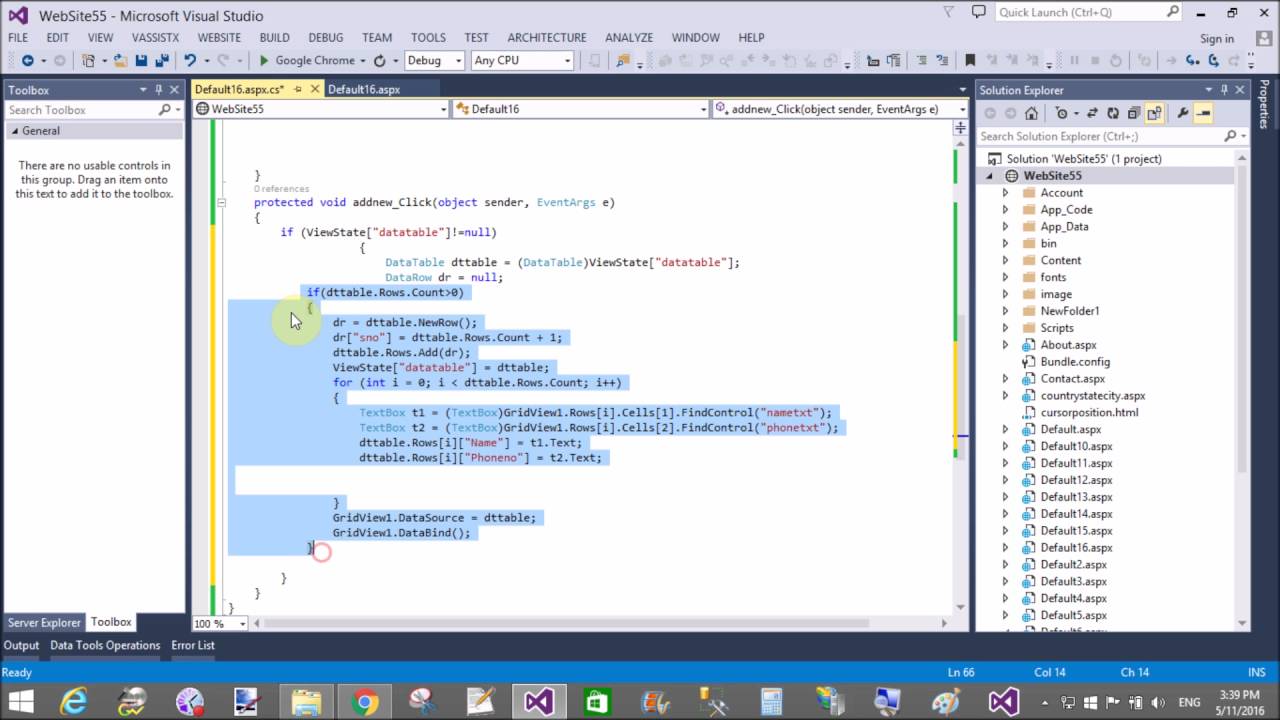Collapse the addnew_Click method outline box

pos(221,202)
